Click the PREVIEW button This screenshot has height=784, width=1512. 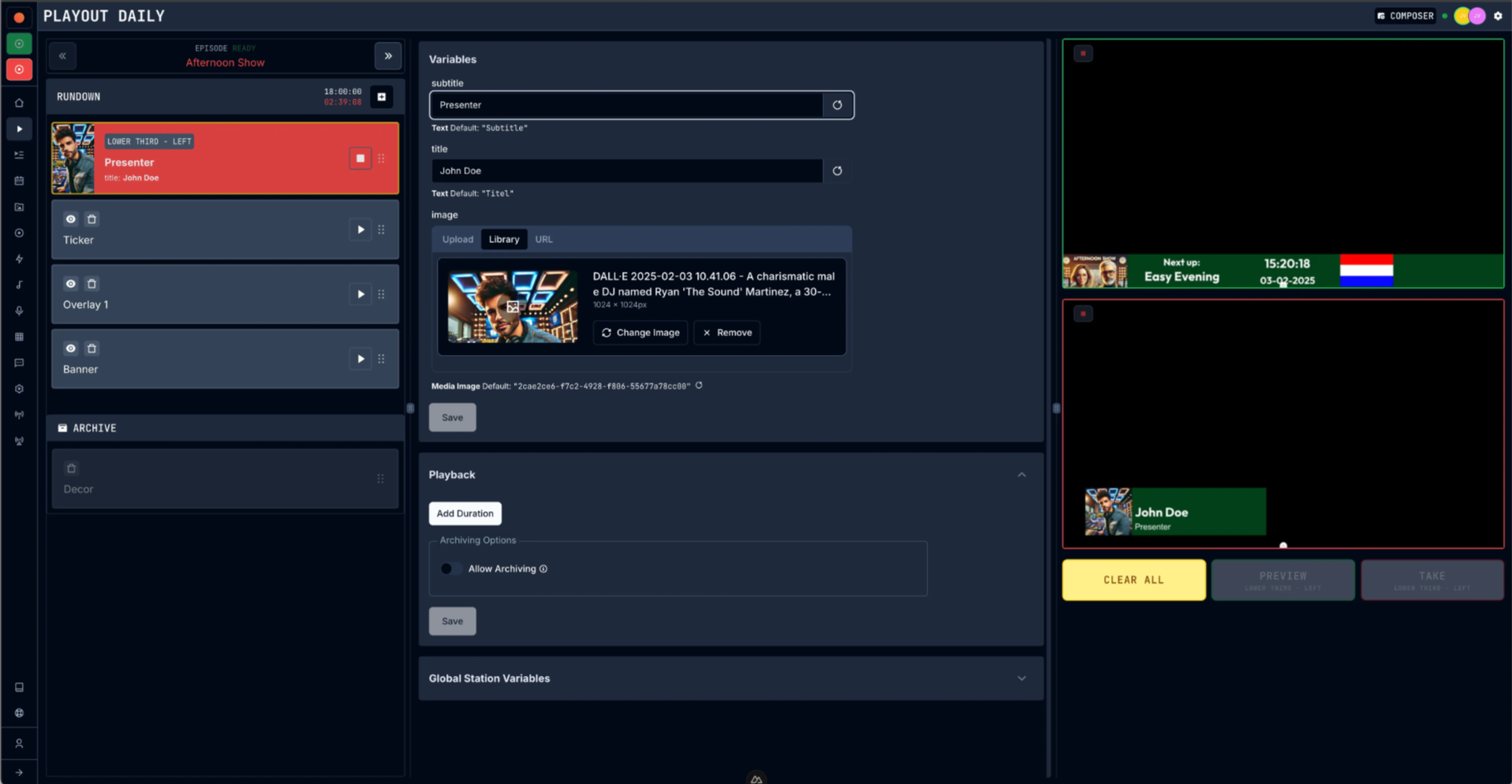click(x=1283, y=581)
